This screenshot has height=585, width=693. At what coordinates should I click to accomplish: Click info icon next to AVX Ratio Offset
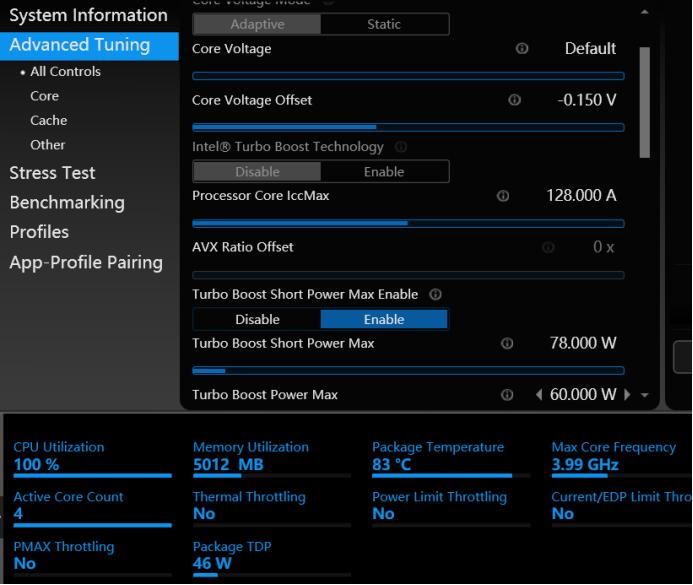coord(548,247)
